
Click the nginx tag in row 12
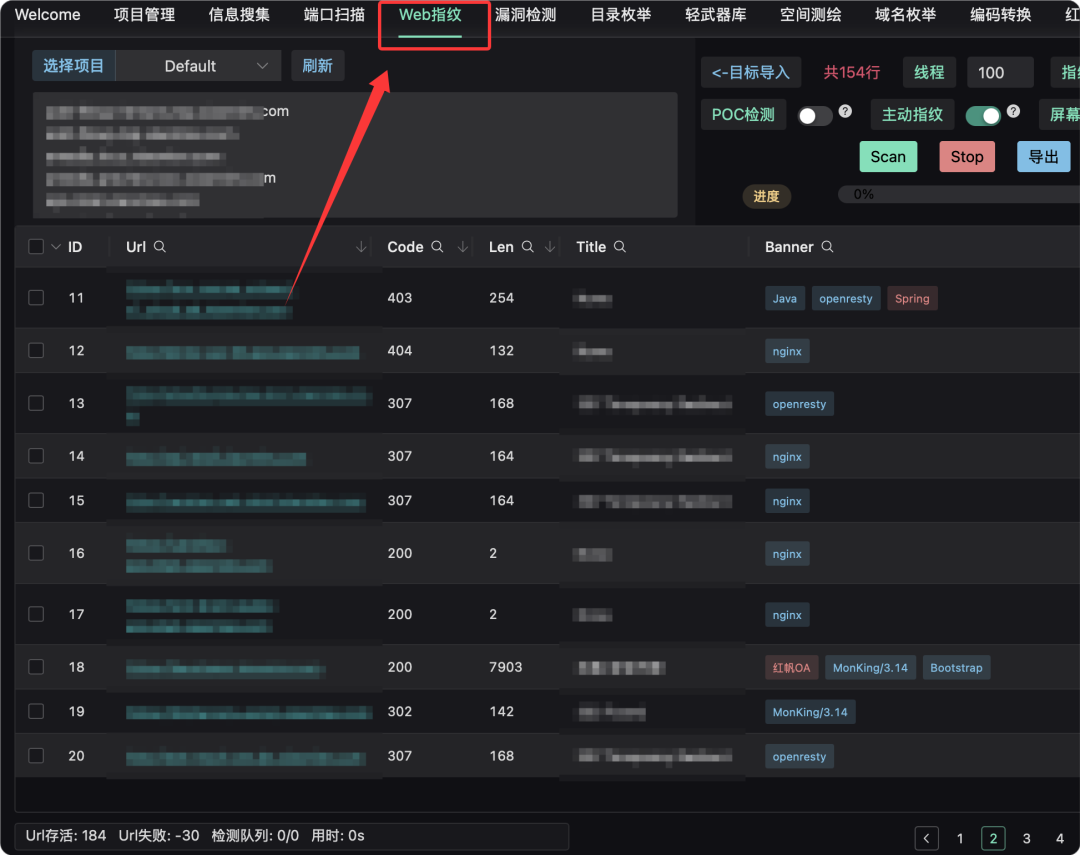[x=787, y=351]
